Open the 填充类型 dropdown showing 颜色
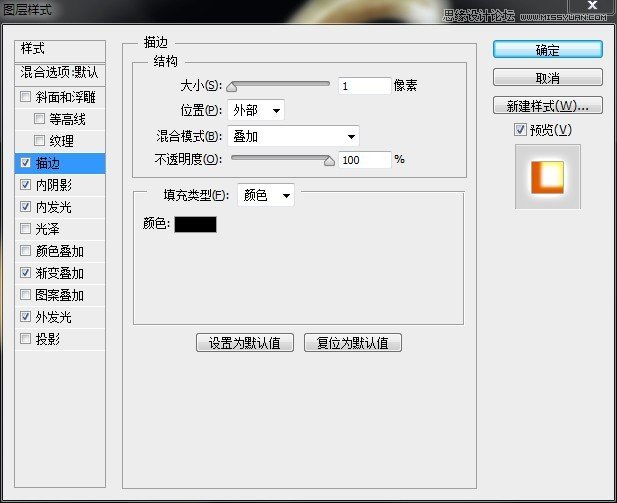The height and width of the screenshot is (503, 617). click(266, 195)
